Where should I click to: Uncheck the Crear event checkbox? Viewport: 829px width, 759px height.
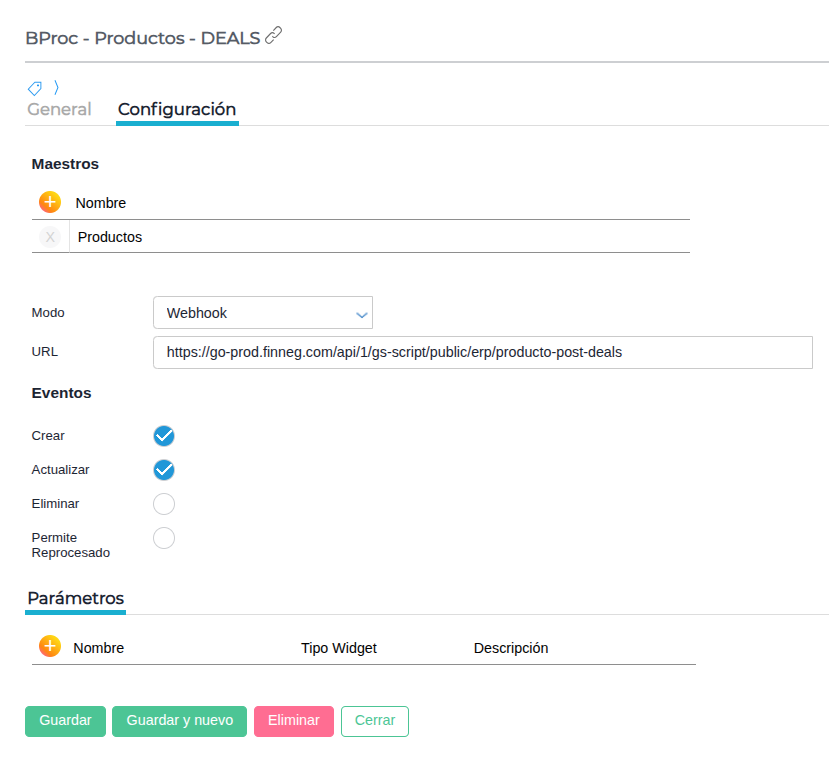coord(164,436)
